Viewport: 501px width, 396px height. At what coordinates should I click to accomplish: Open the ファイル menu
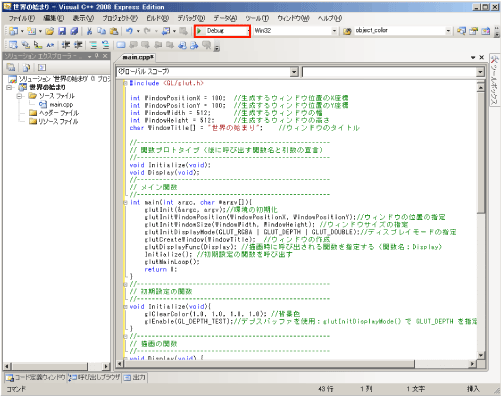pyautogui.click(x=21, y=18)
